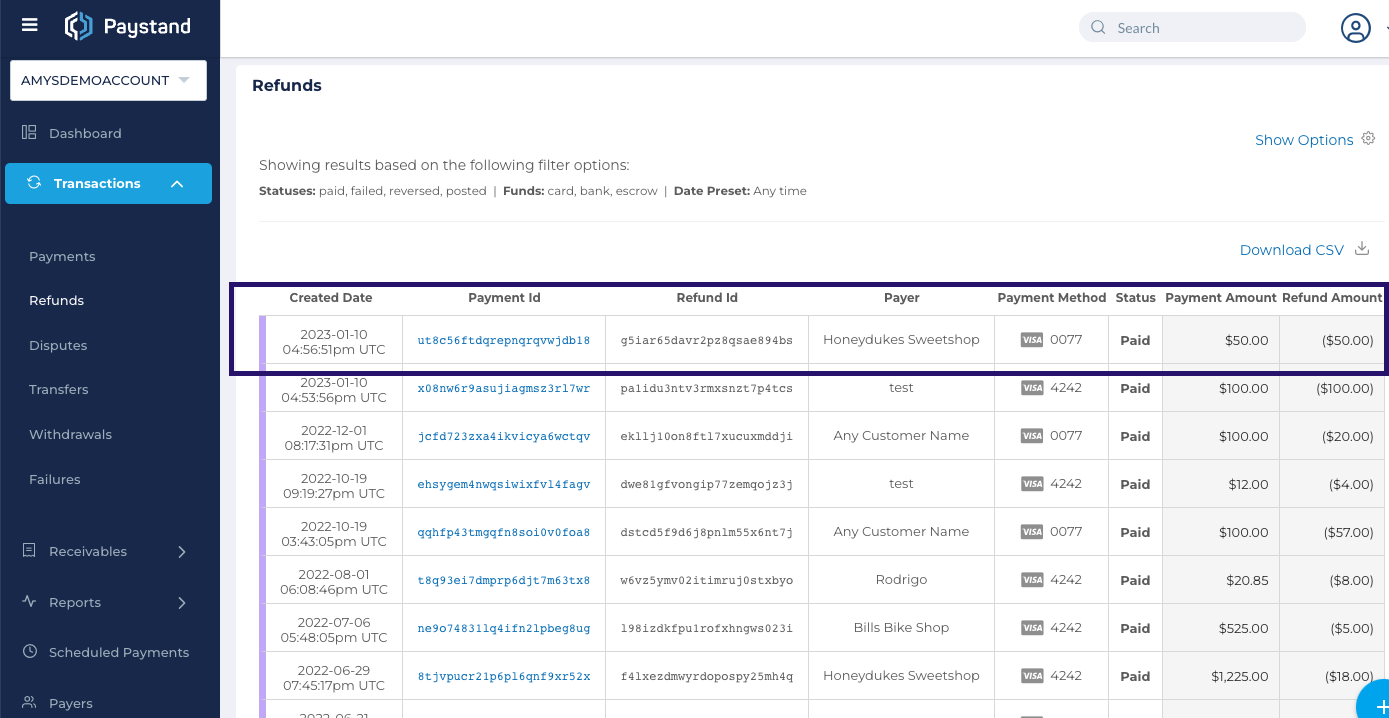The height and width of the screenshot is (718, 1389).
Task: Click the Show Options gear icon
Action: 1369,139
